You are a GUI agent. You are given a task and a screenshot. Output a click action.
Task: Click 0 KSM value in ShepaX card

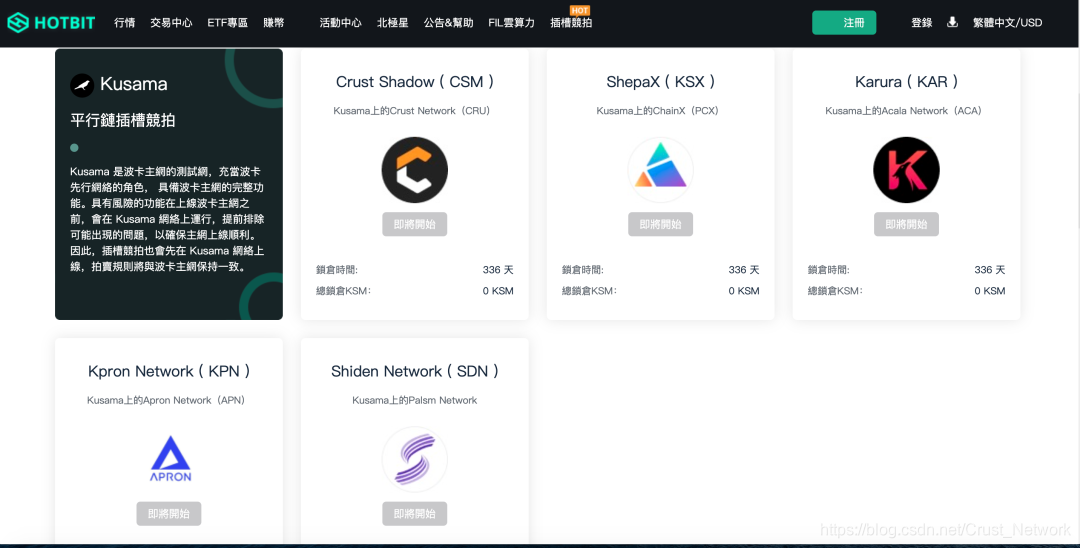tap(744, 291)
